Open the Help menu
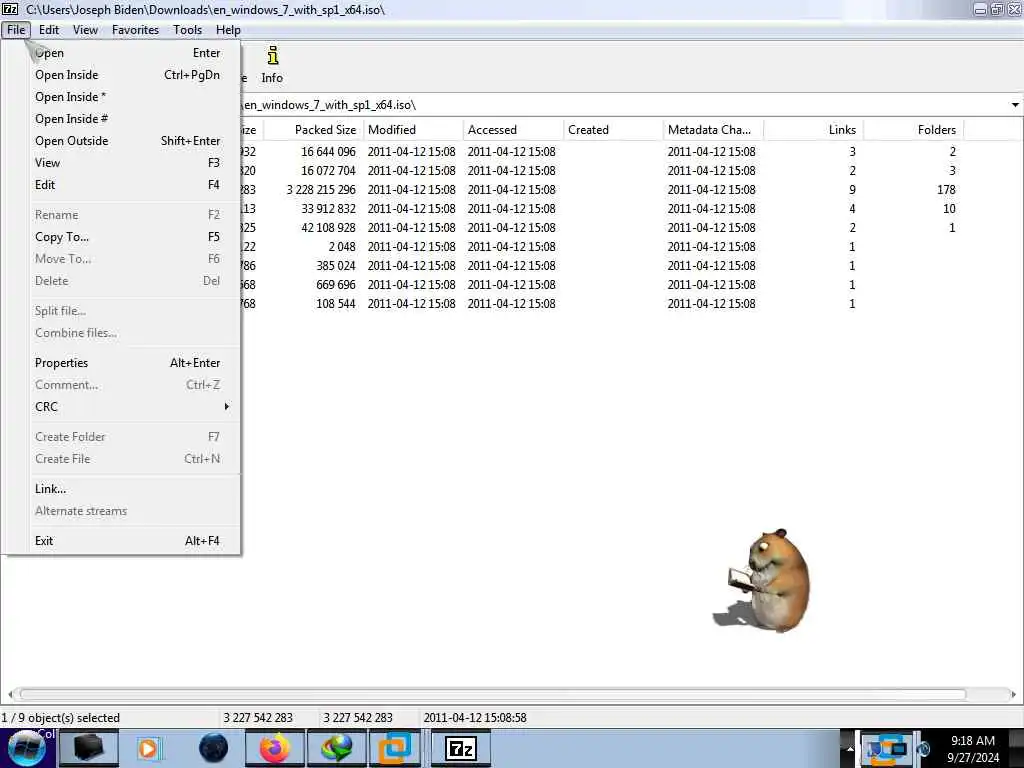 coord(229,30)
